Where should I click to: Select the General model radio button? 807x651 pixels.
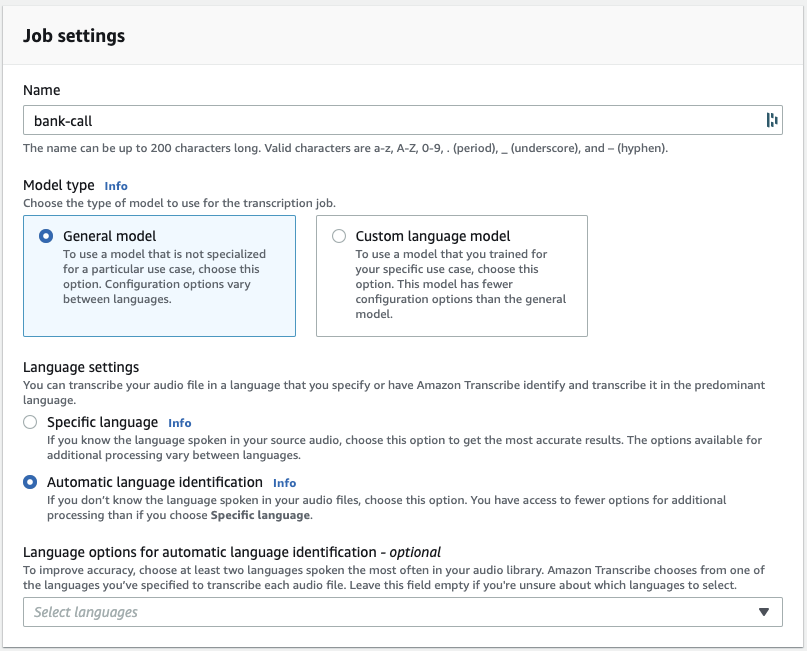pos(45,237)
